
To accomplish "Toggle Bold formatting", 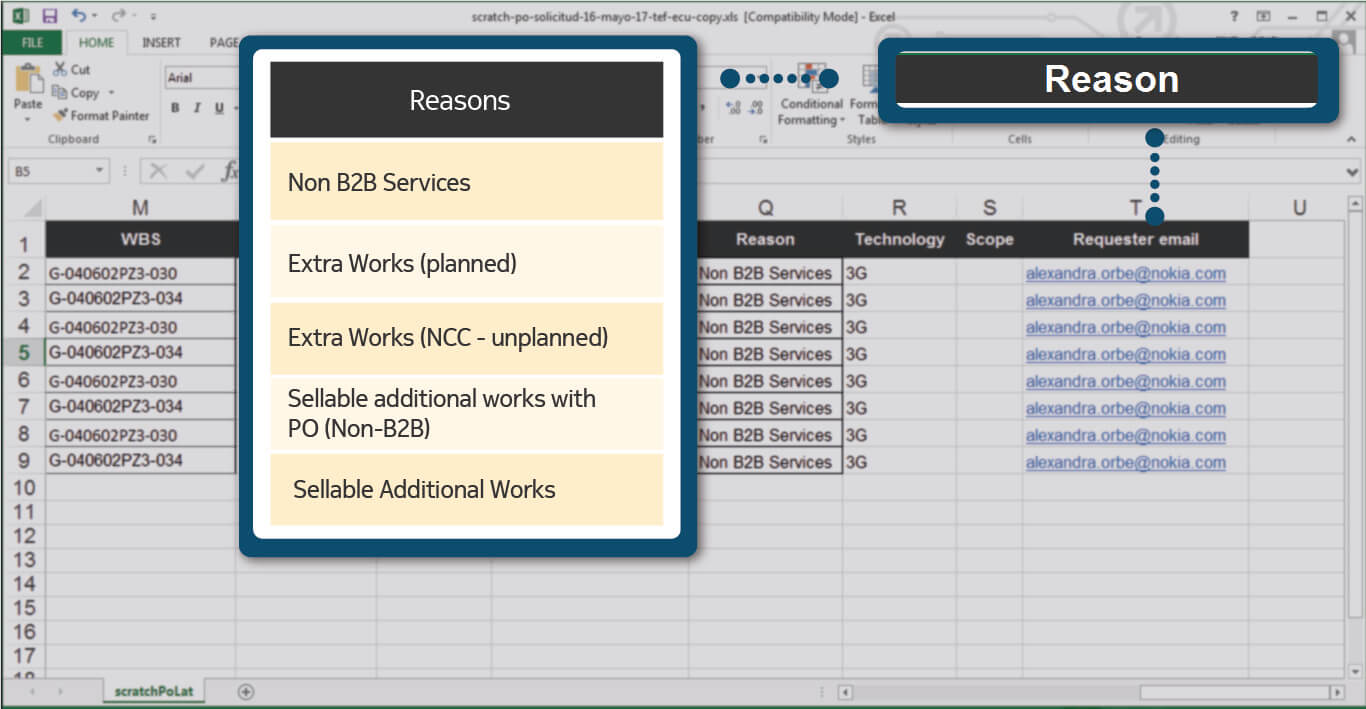I will coord(175,108).
